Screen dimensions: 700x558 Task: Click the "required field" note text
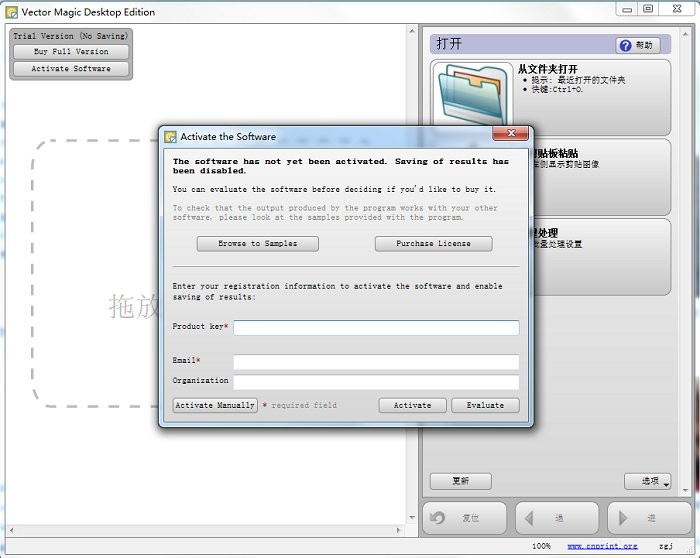(x=304, y=405)
